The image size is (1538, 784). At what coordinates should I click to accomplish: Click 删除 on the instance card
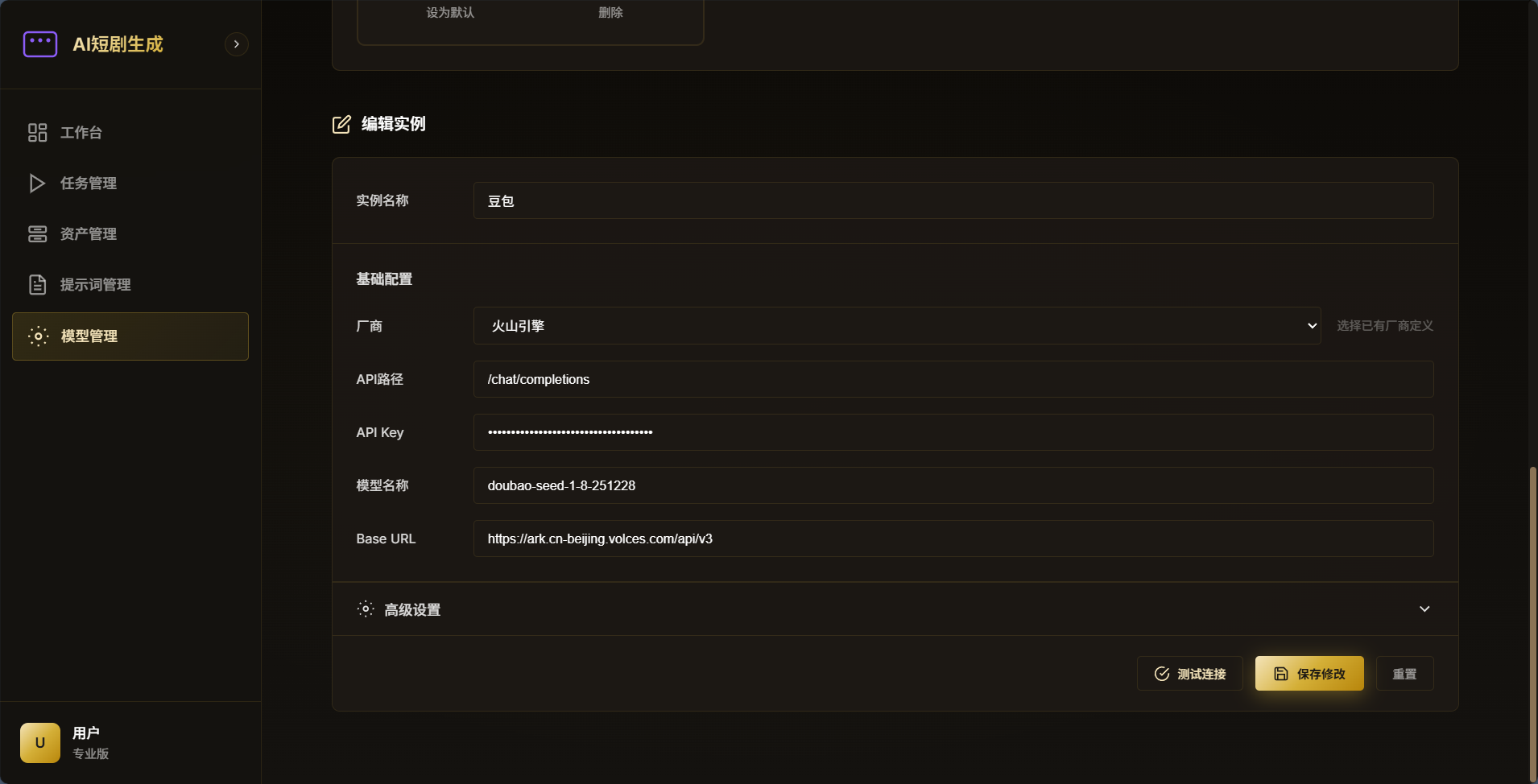pyautogui.click(x=610, y=13)
